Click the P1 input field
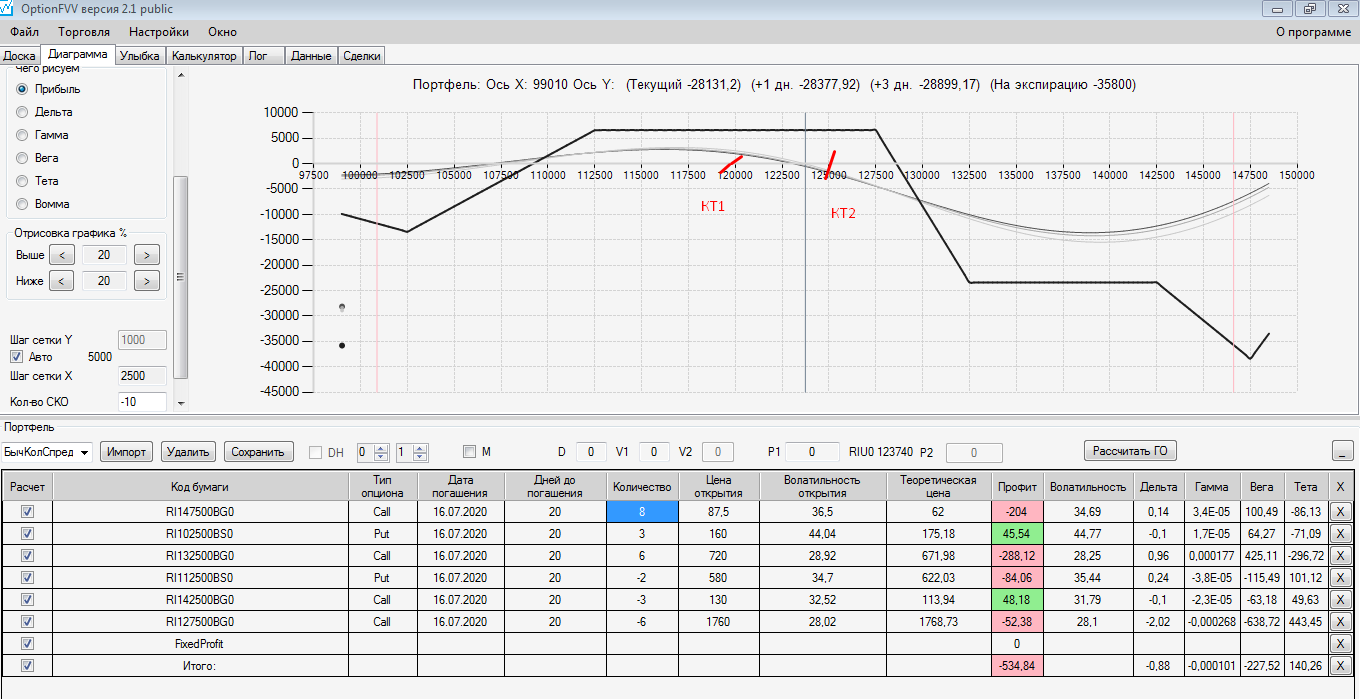This screenshot has height=699, width=1360. (811, 452)
